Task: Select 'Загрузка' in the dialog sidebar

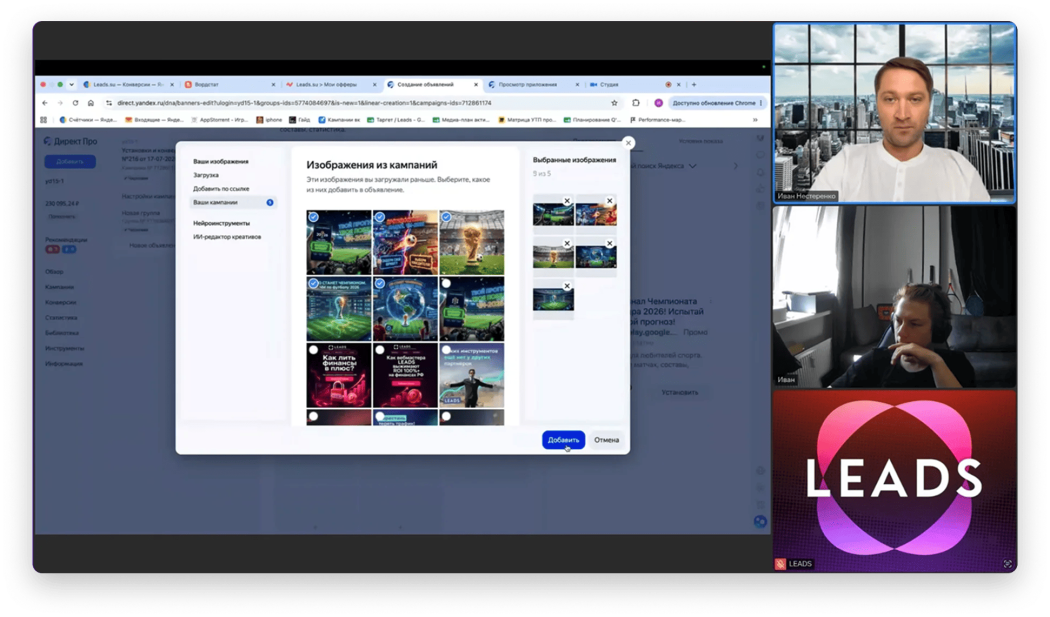Action: (x=206, y=175)
